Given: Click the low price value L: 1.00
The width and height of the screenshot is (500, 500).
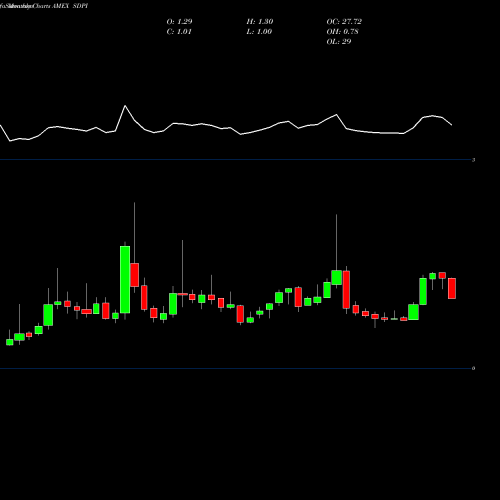Looking at the screenshot, I should (x=259, y=32).
